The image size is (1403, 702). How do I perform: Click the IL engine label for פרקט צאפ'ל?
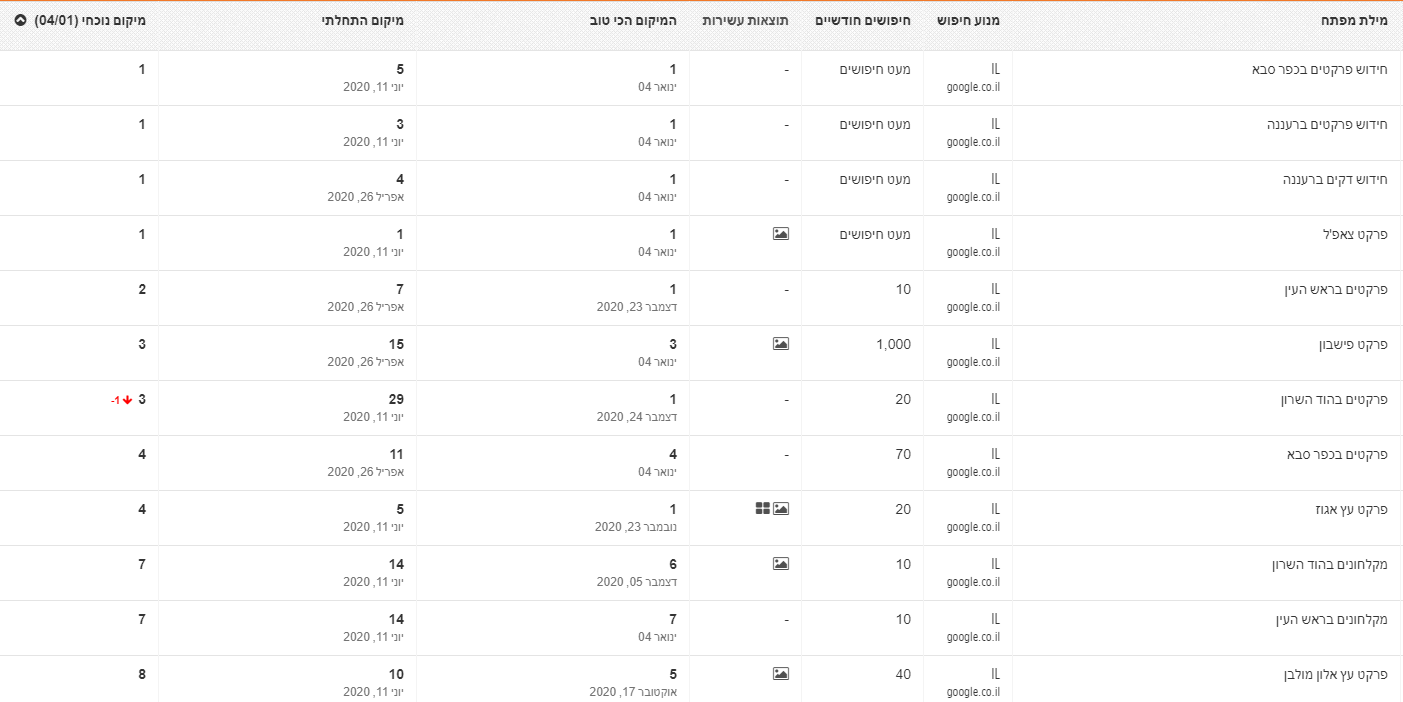coord(995,234)
